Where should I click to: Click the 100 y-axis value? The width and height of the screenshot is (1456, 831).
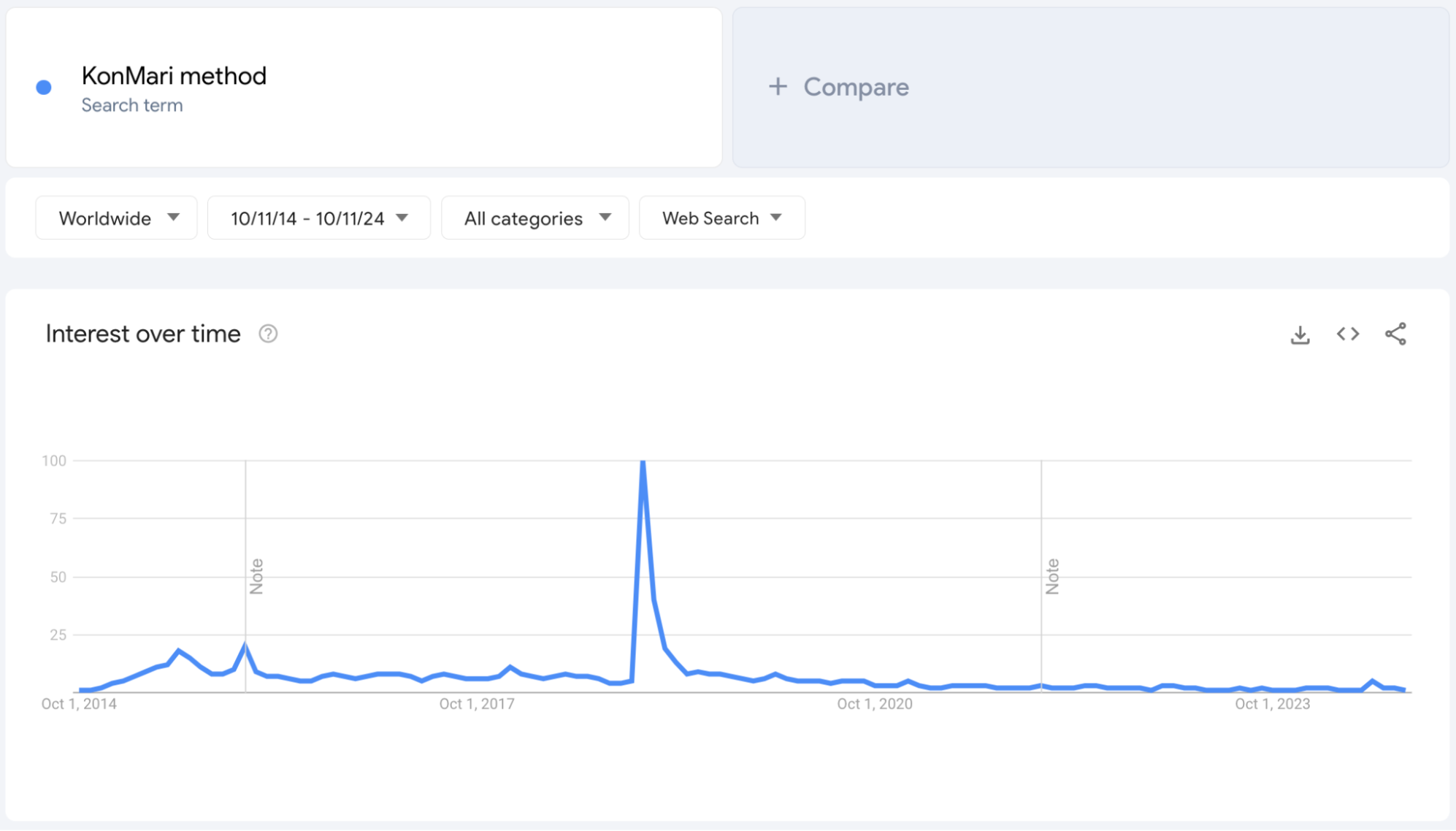tap(54, 461)
